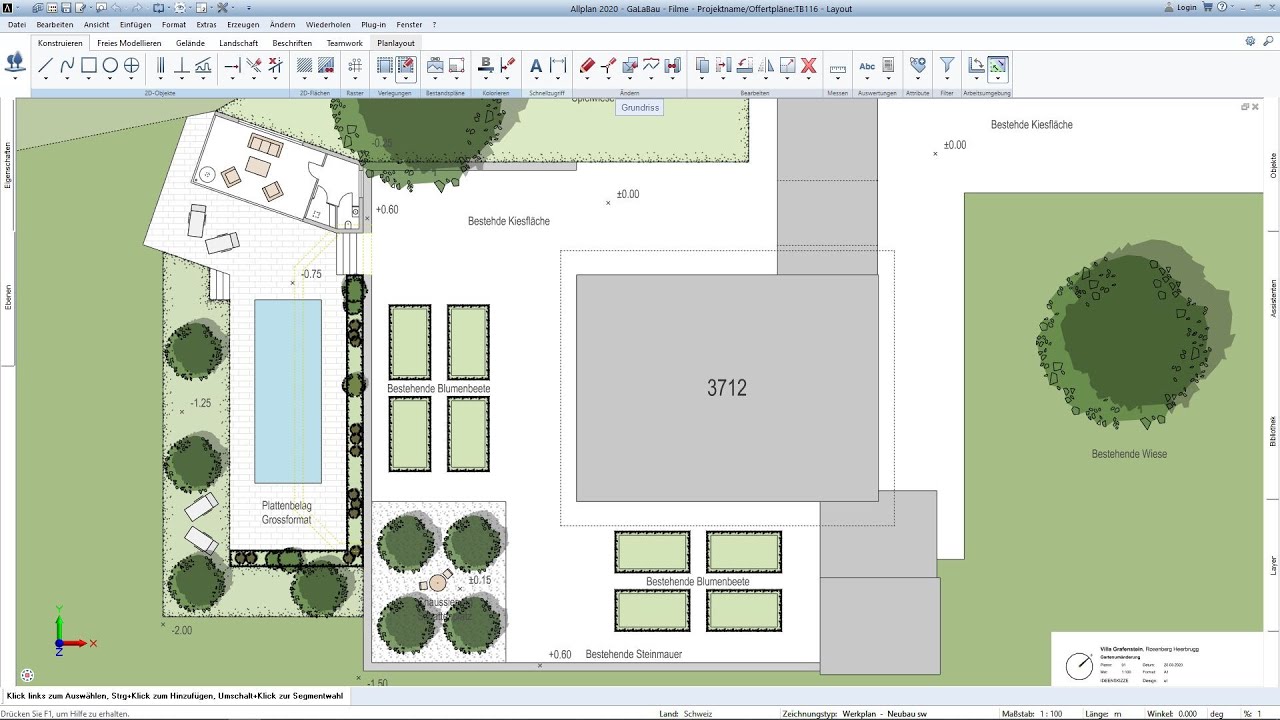Click the planting trees icon at ribbon start
Viewport: 1280px width, 720px height.
coord(15,64)
